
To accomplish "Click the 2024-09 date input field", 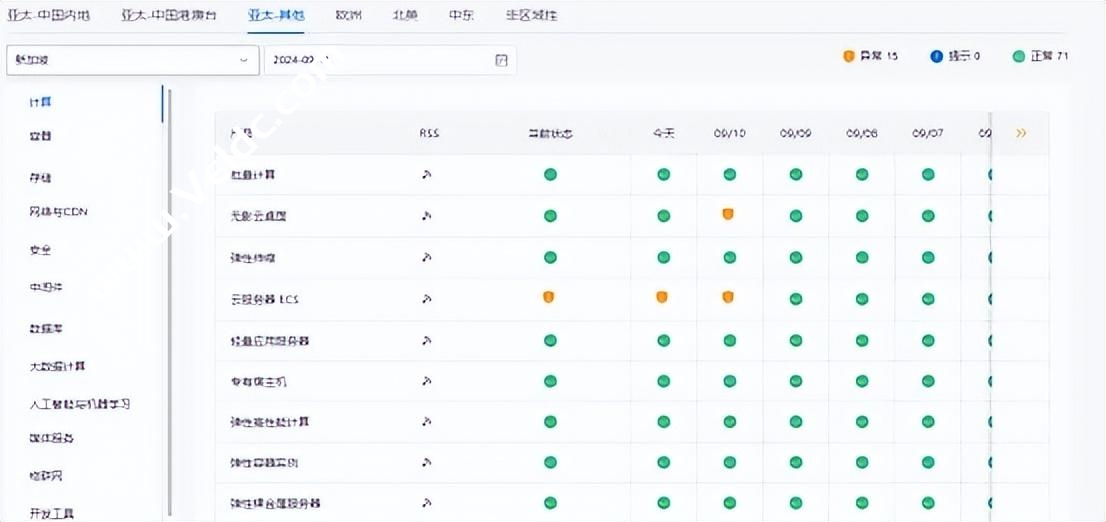I will pyautogui.click(x=380, y=60).
